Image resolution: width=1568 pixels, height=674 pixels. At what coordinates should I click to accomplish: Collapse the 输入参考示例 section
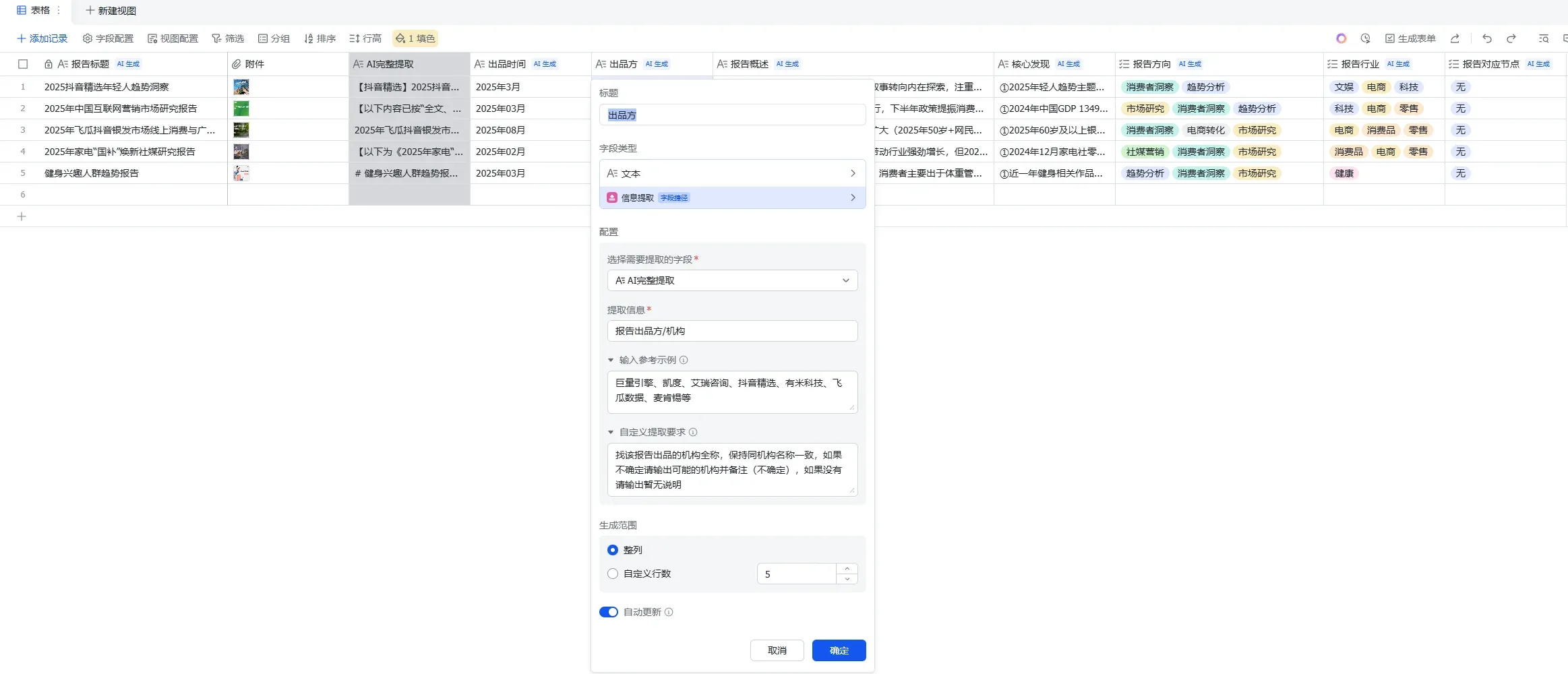coord(611,359)
